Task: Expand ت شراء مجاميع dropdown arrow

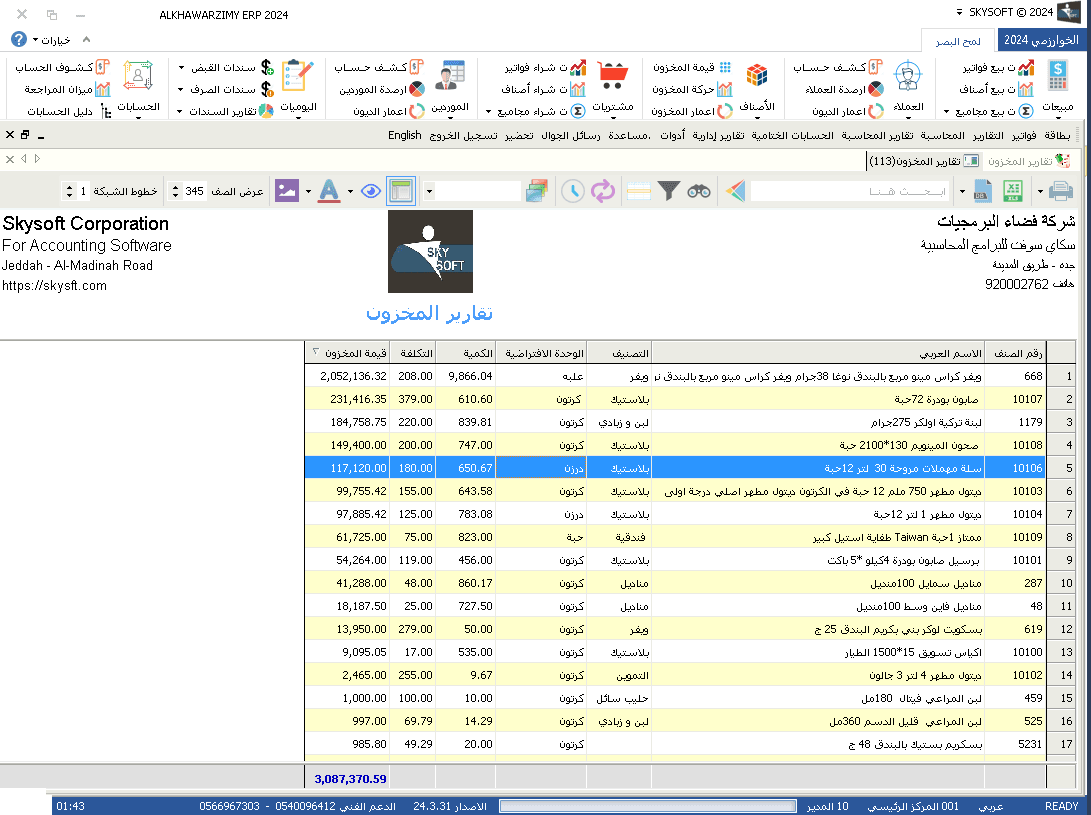Action: (x=488, y=111)
